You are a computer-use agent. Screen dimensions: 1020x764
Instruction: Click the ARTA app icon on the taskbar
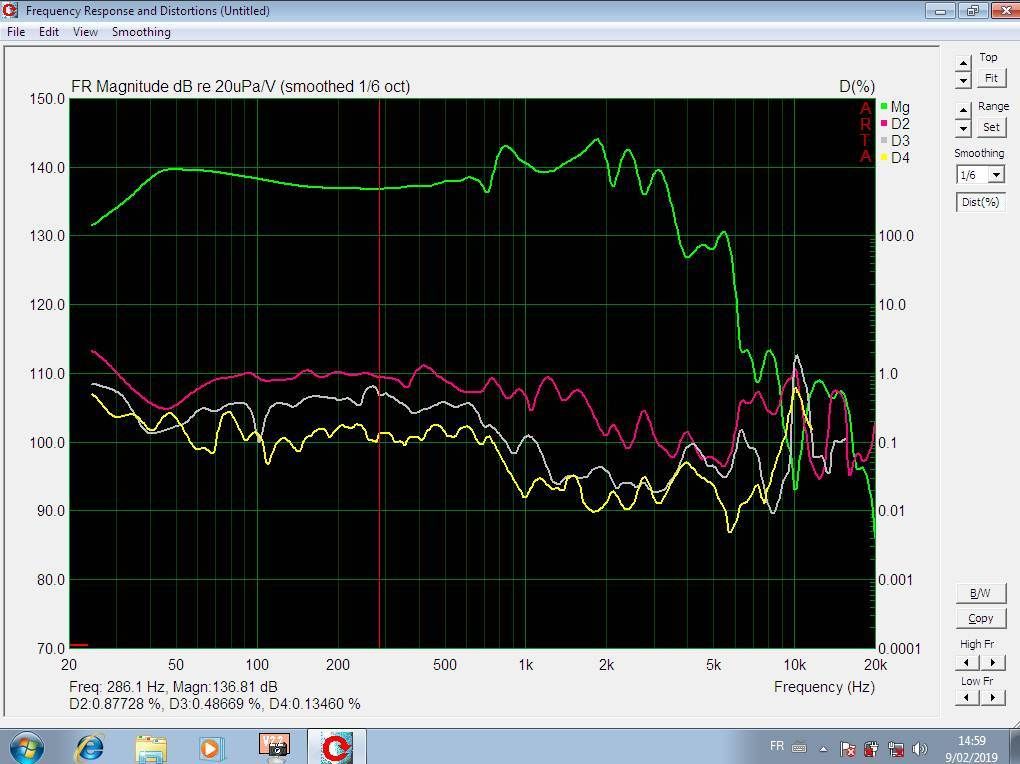click(336, 748)
